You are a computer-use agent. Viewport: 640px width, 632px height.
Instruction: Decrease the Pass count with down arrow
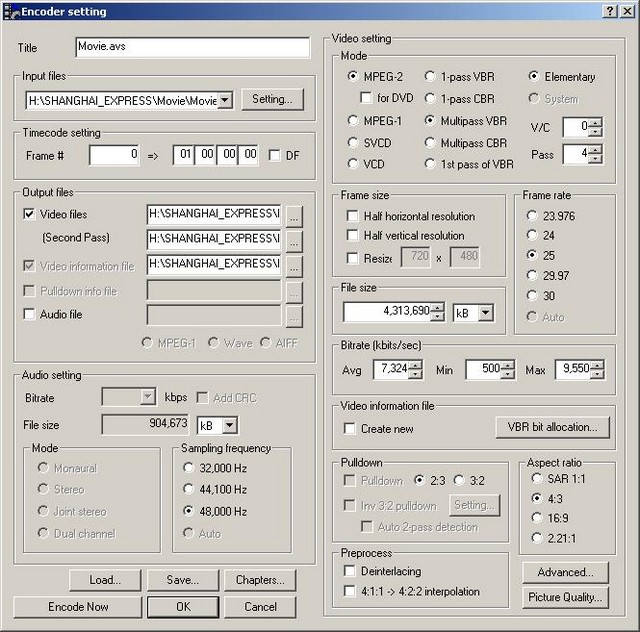pos(596,159)
